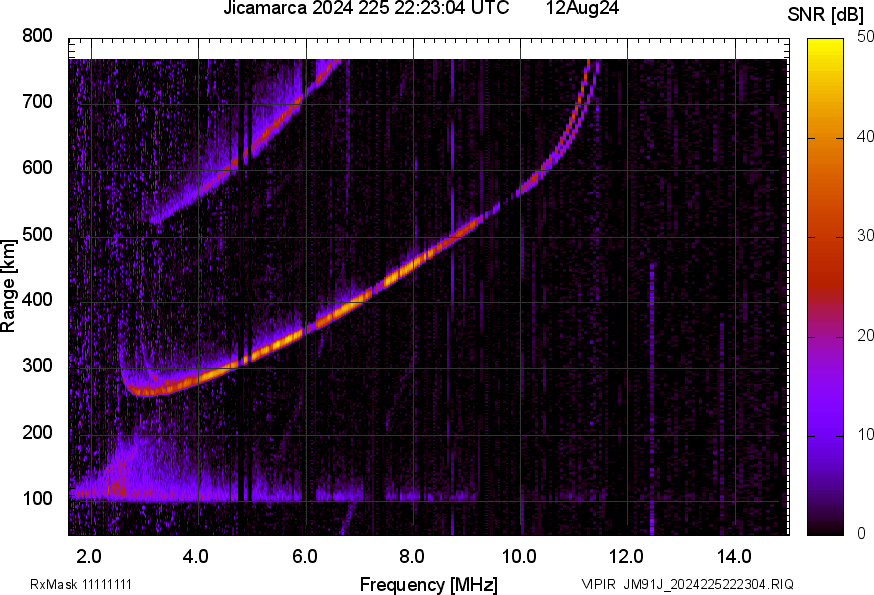The height and width of the screenshot is (595, 874).
Task: Click the 12Aug24 date label
Action: (582, 8)
